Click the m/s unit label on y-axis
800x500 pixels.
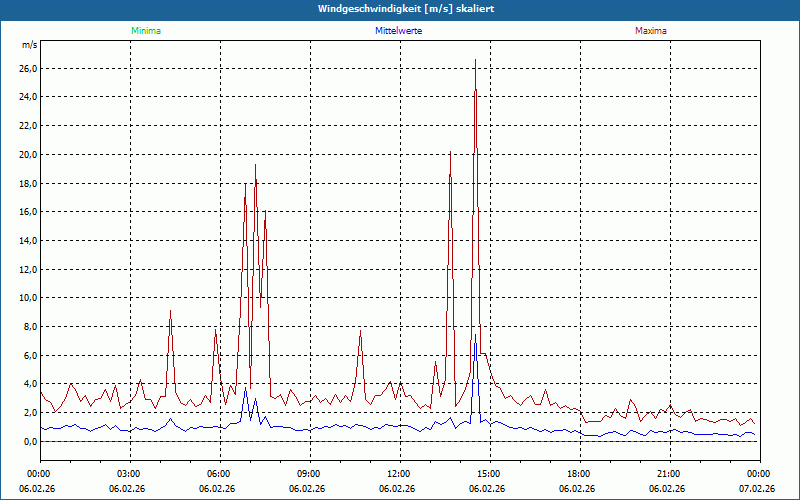pyautogui.click(x=30, y=45)
